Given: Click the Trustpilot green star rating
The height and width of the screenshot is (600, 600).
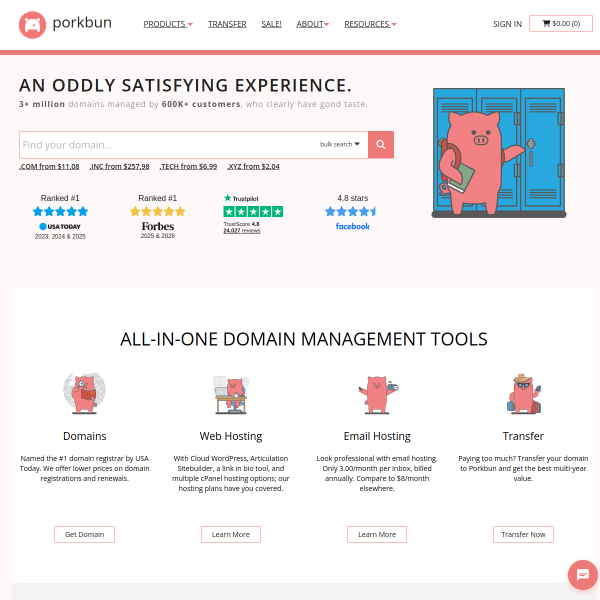Looking at the screenshot, I should (253, 211).
